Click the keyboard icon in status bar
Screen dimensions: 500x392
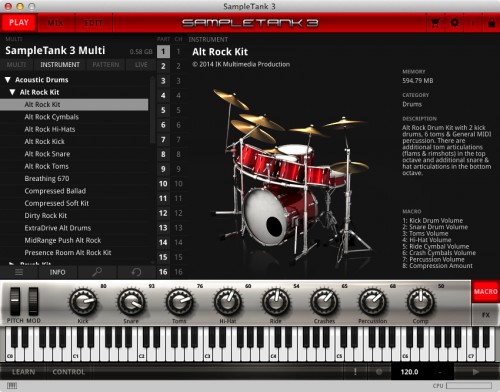click(12, 386)
